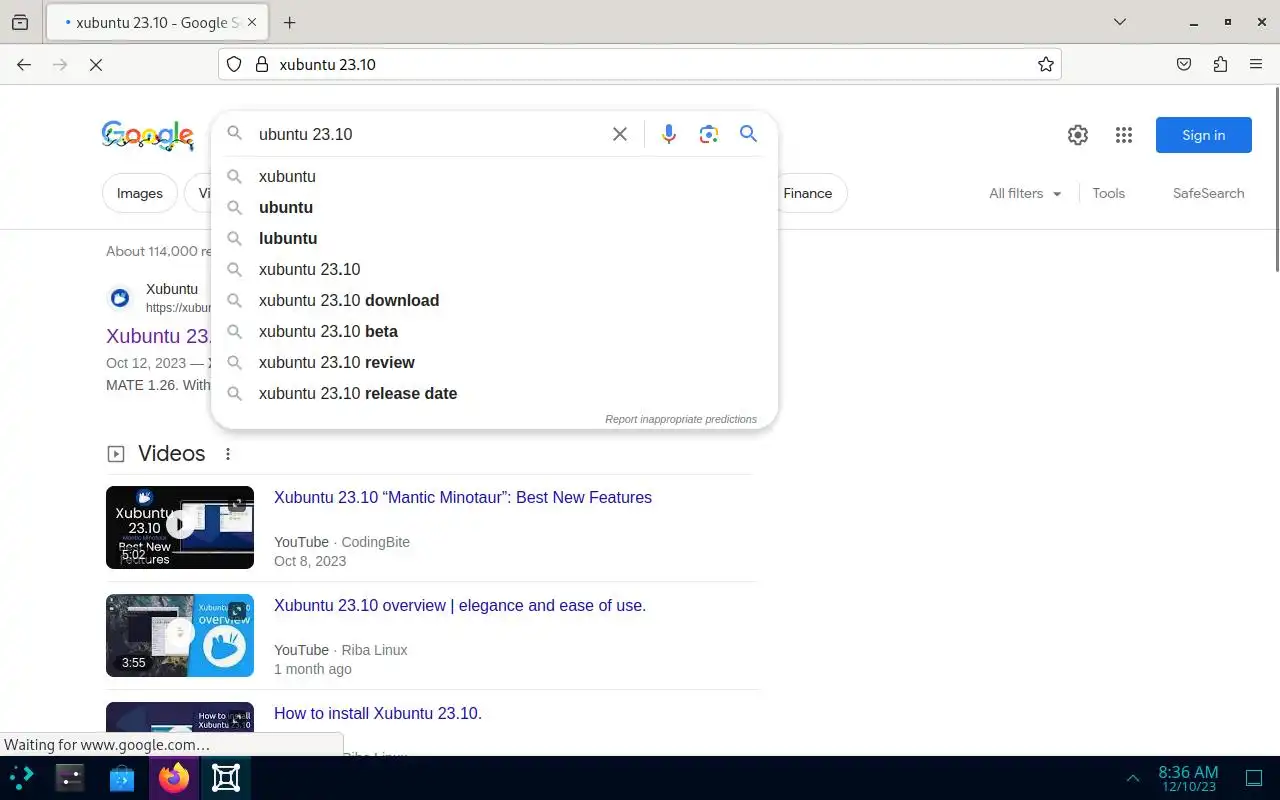1280x800 pixels.
Task: Start voice search with microphone icon
Action: (669, 134)
